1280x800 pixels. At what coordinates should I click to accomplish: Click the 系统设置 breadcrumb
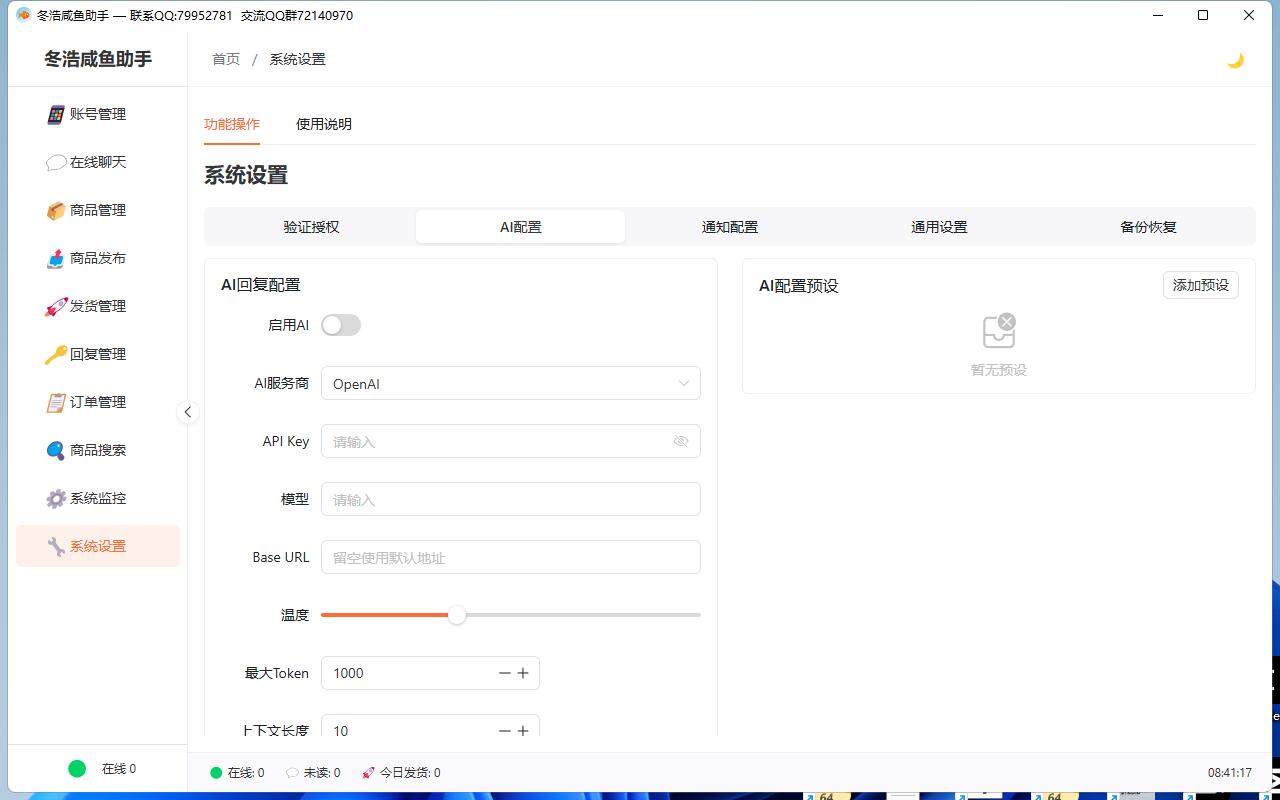pos(297,59)
